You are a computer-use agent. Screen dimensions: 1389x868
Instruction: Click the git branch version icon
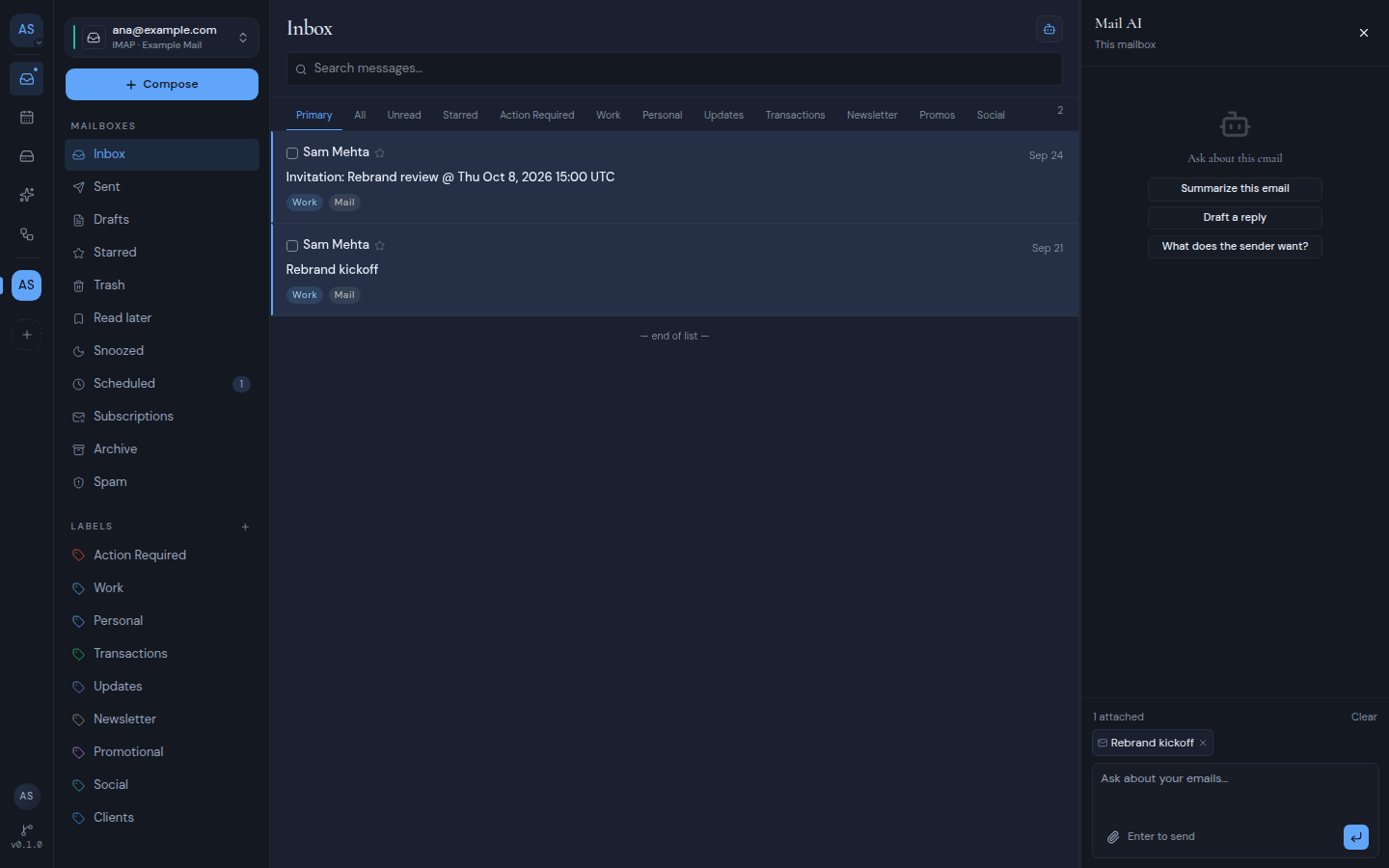(x=26, y=830)
